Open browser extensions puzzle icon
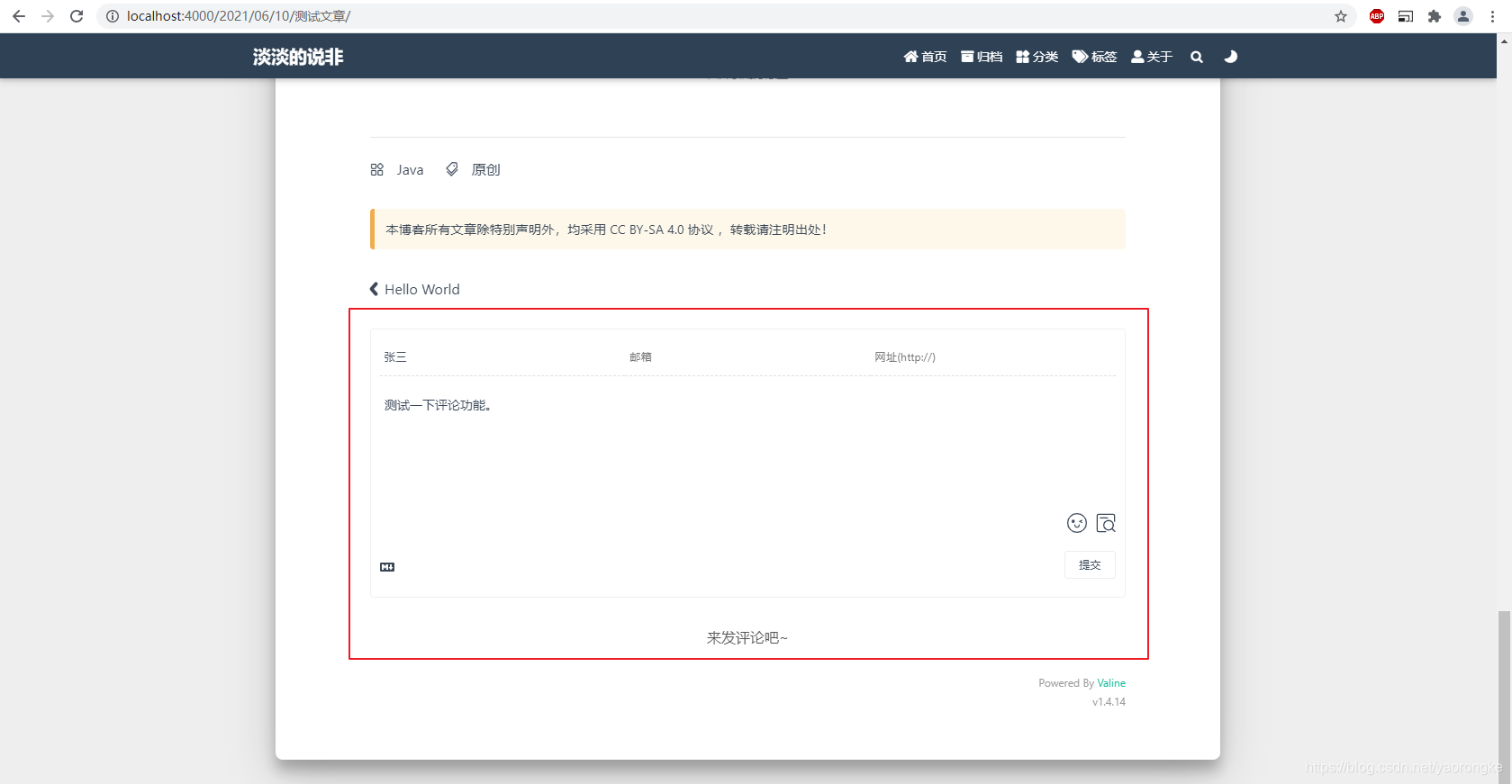Image resolution: width=1512 pixels, height=784 pixels. [x=1435, y=16]
